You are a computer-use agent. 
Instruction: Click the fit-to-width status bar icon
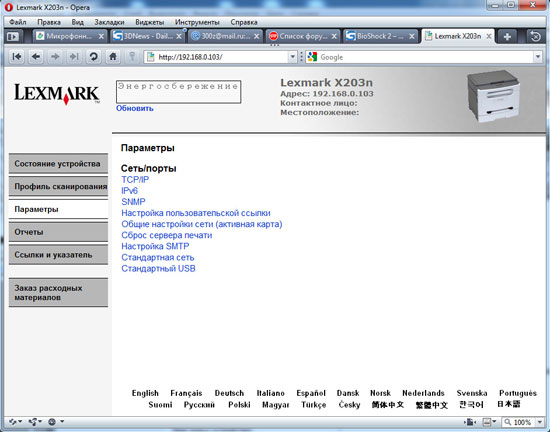point(470,422)
